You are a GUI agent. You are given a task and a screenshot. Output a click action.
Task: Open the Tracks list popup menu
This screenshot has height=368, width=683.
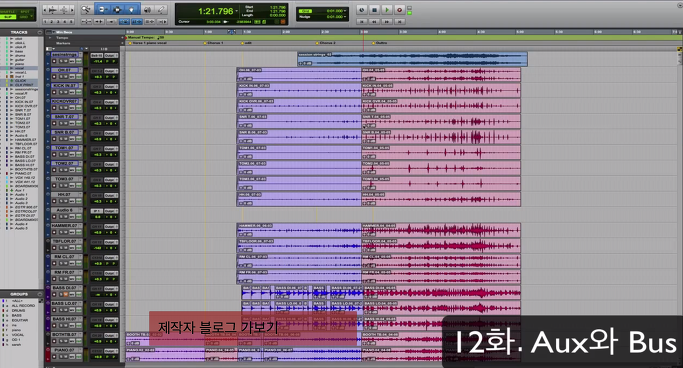pos(40,32)
